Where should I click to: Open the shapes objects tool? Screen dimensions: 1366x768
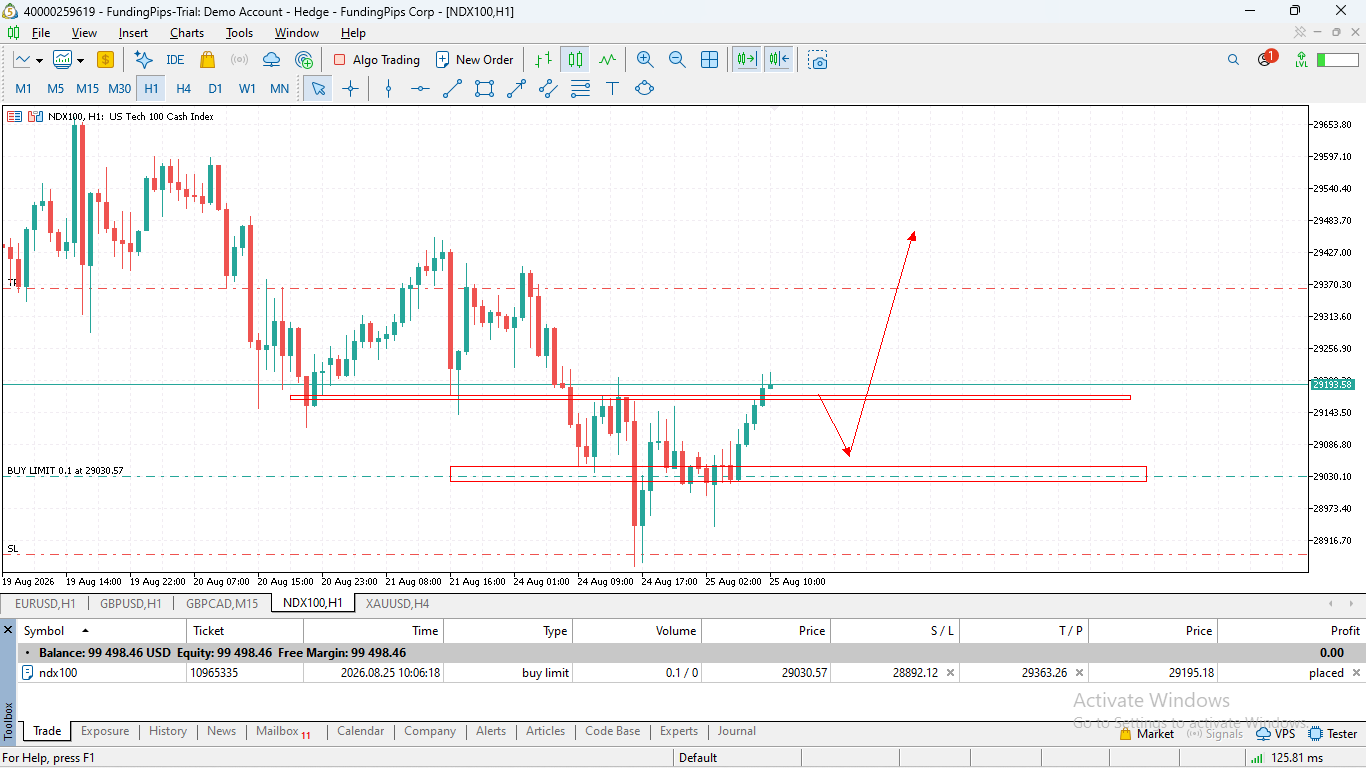click(644, 89)
